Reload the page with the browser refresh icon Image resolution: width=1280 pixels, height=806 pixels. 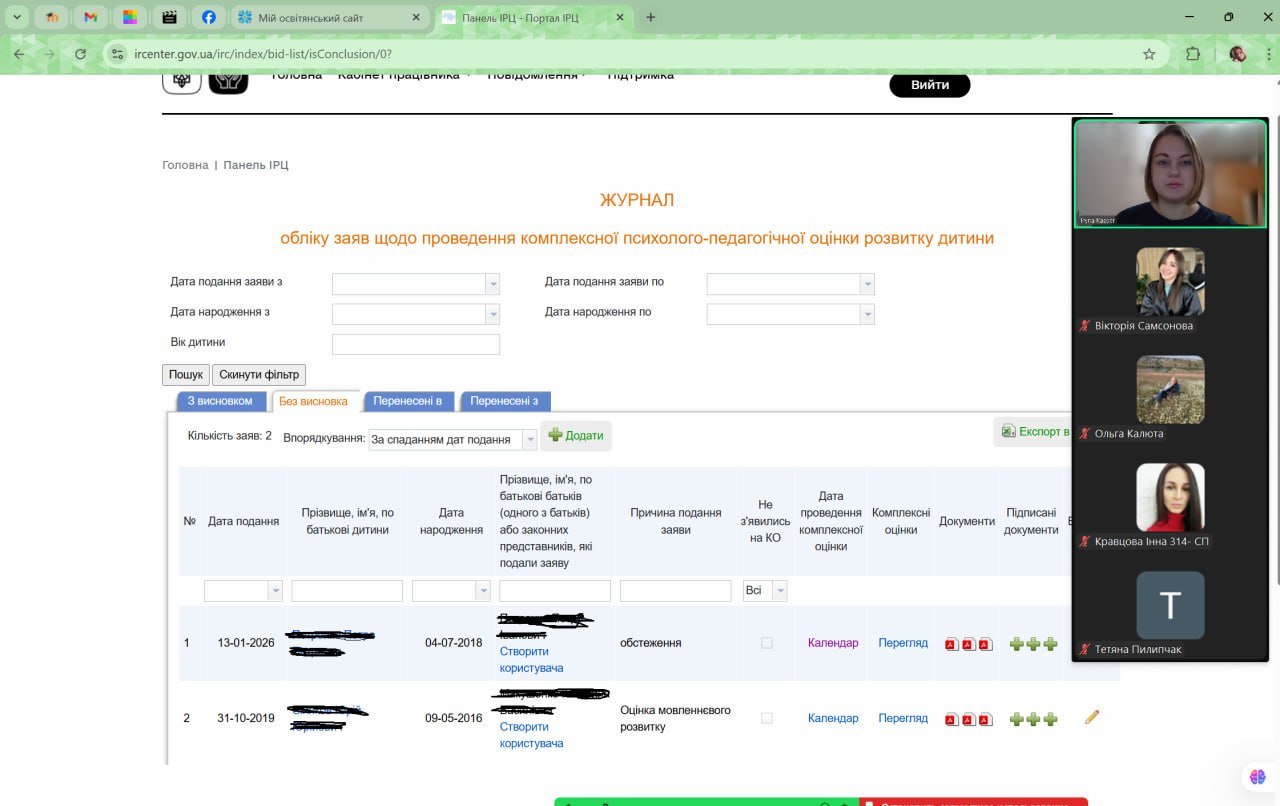pos(80,54)
